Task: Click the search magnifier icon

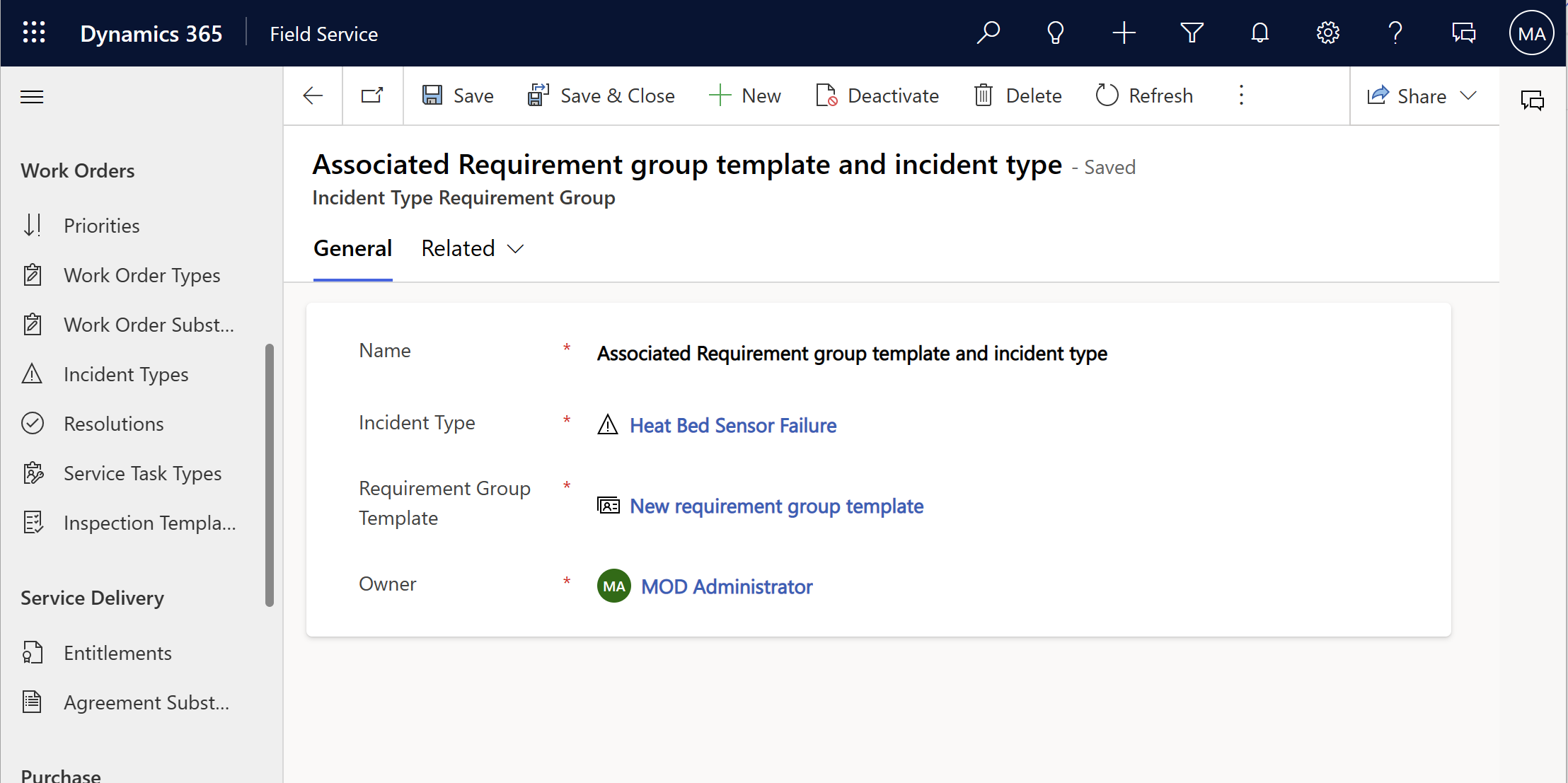Action: (987, 33)
